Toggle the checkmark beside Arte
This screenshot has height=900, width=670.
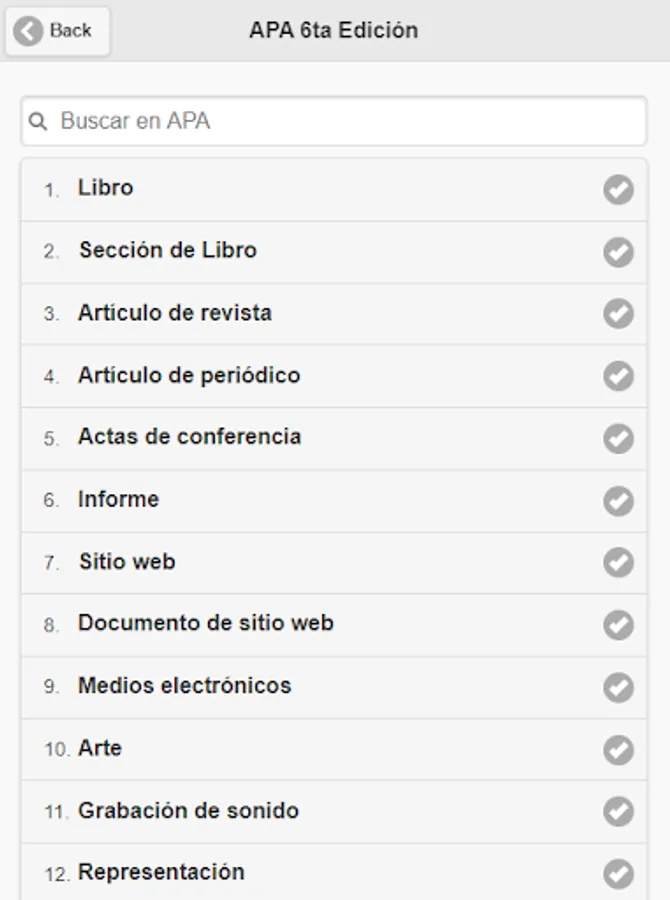pyautogui.click(x=618, y=749)
